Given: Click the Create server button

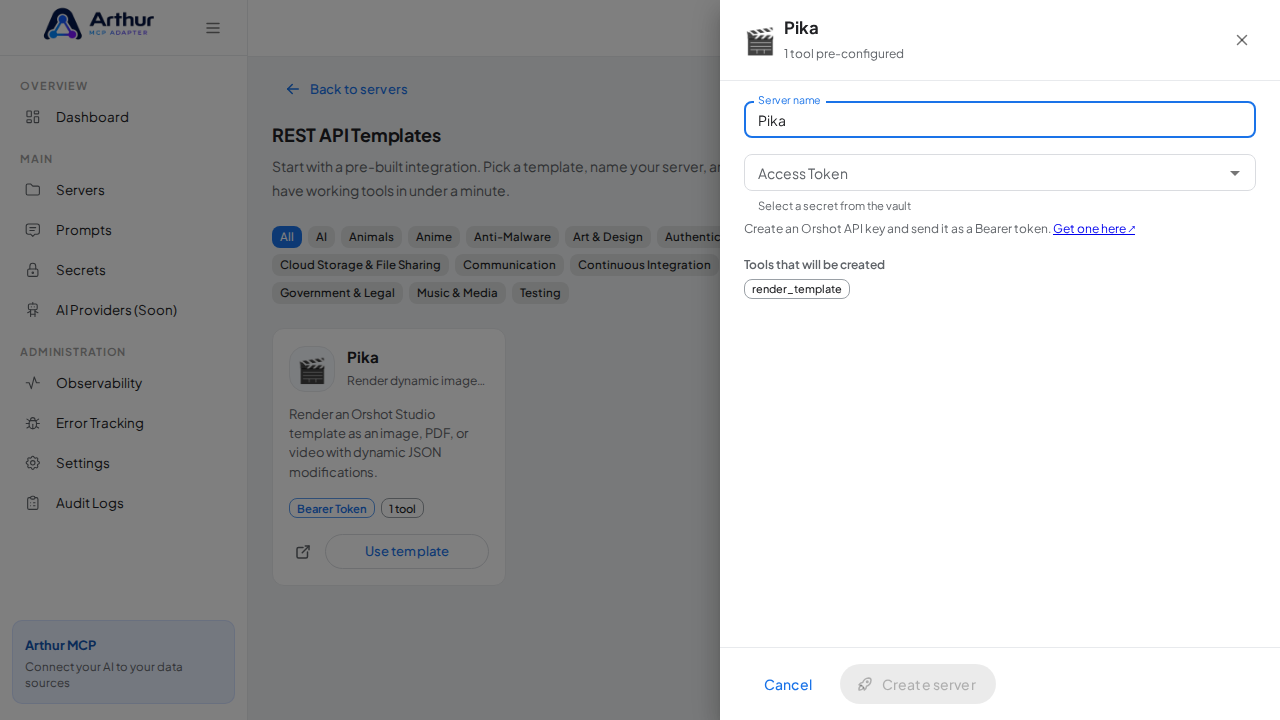Looking at the screenshot, I should [x=918, y=684].
